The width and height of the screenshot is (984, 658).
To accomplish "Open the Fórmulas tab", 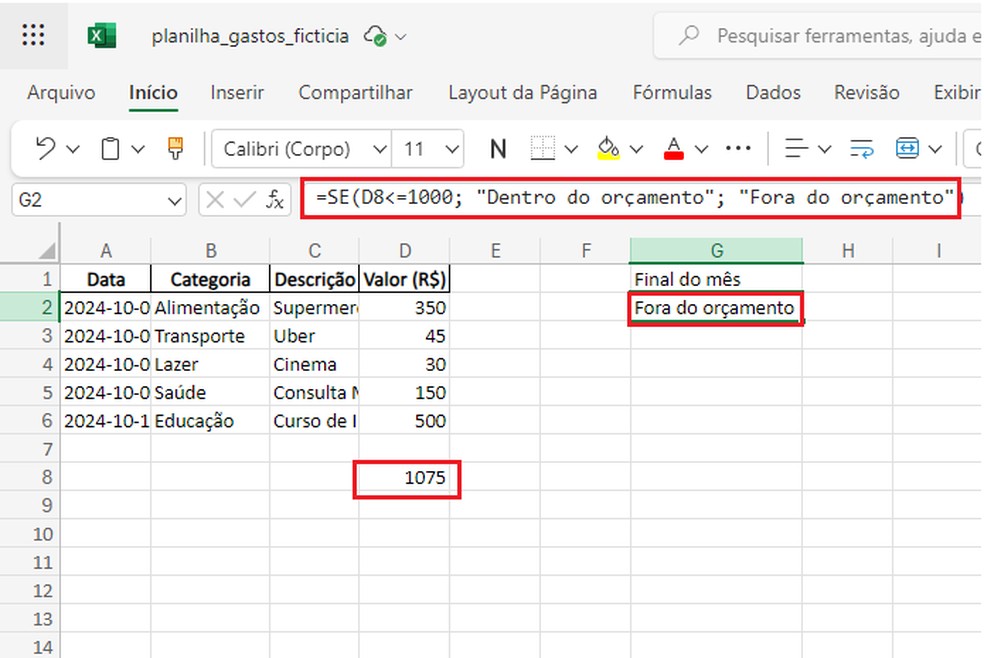I will (672, 93).
